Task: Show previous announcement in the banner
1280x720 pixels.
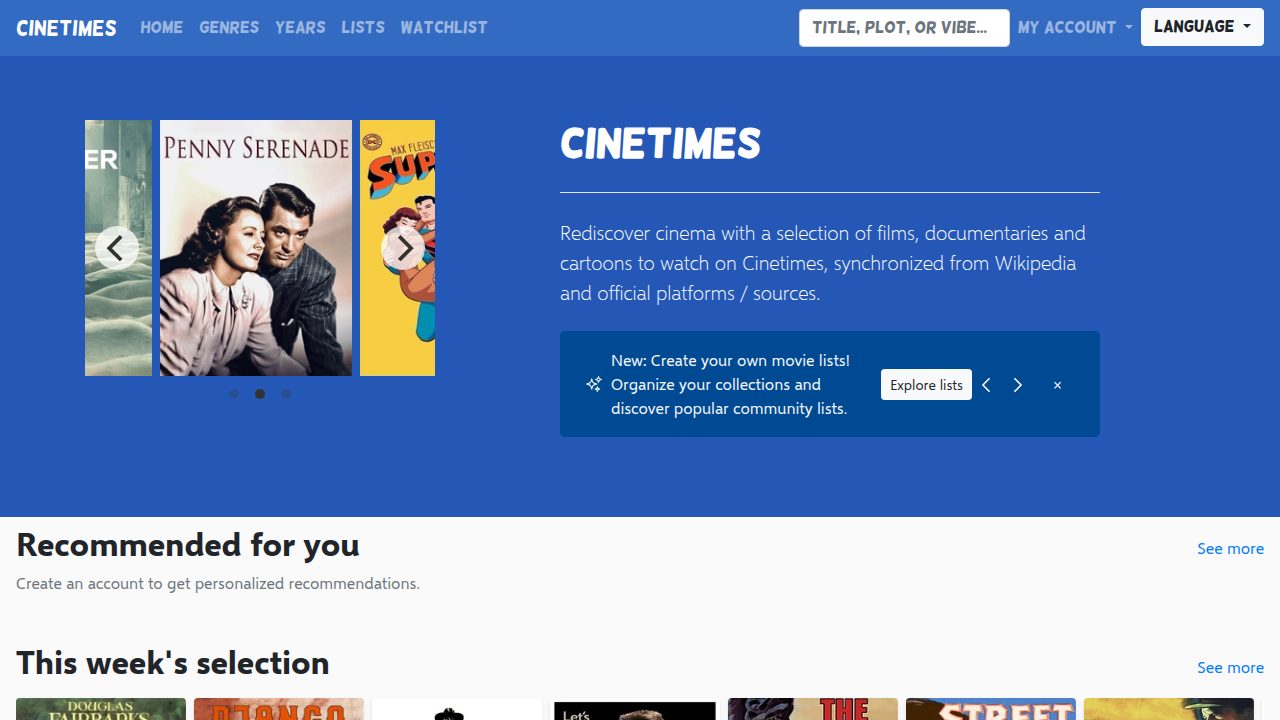Action: pos(986,385)
